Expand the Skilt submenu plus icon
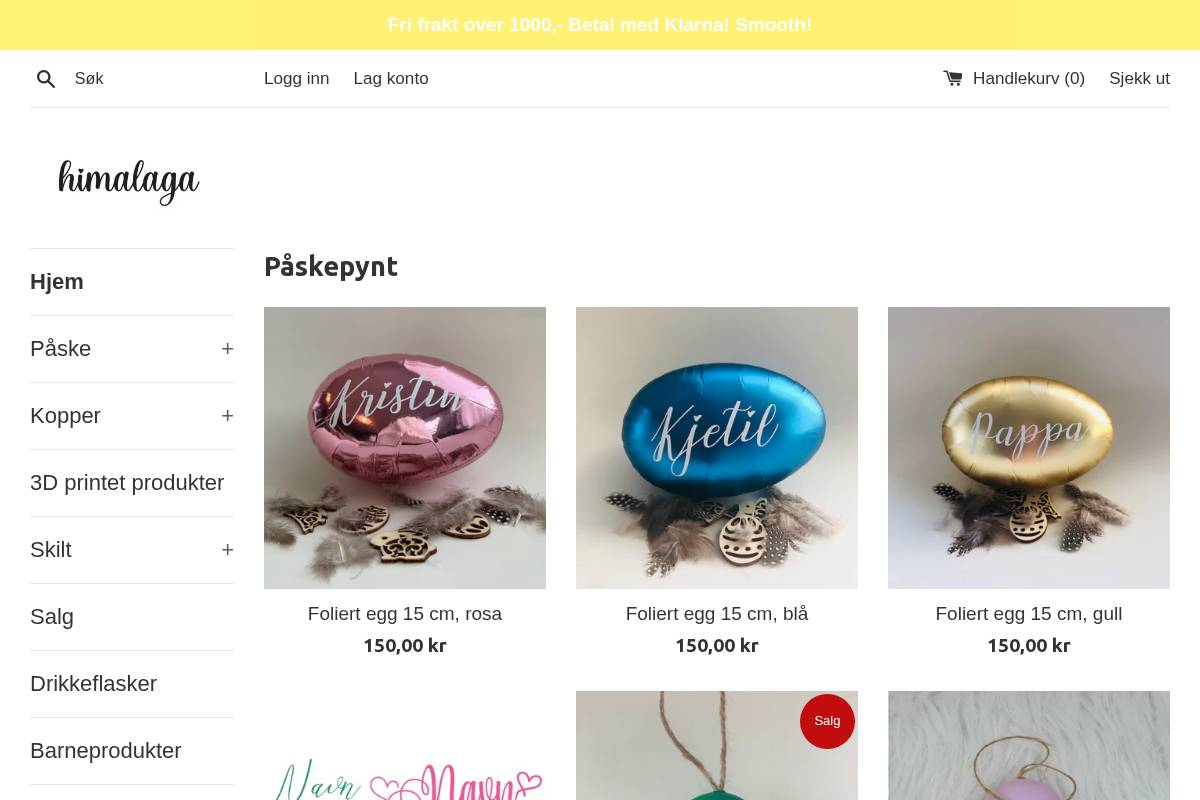The image size is (1200, 800). coord(227,550)
